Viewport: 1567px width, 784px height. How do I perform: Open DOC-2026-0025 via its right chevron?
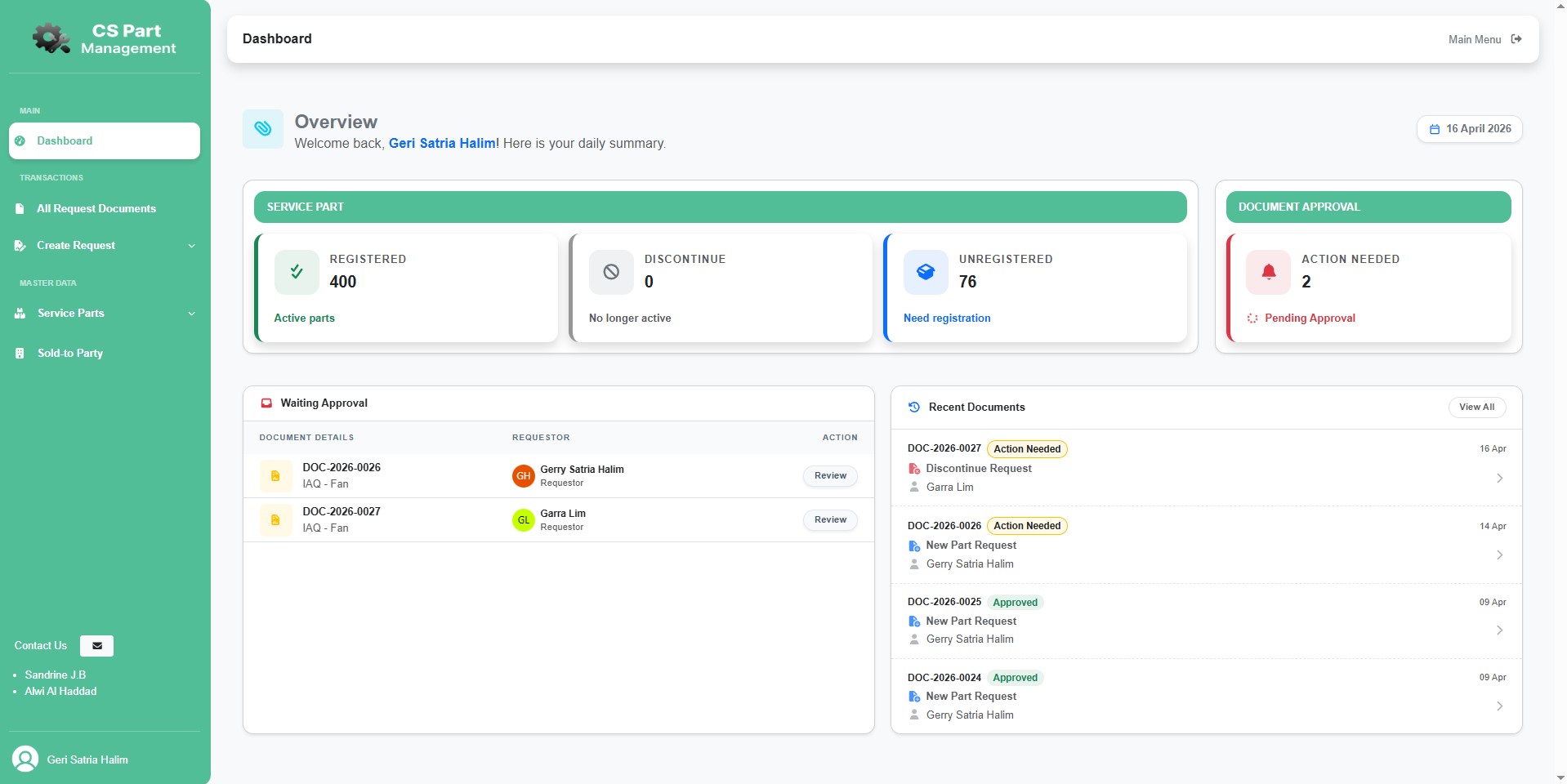click(x=1499, y=630)
